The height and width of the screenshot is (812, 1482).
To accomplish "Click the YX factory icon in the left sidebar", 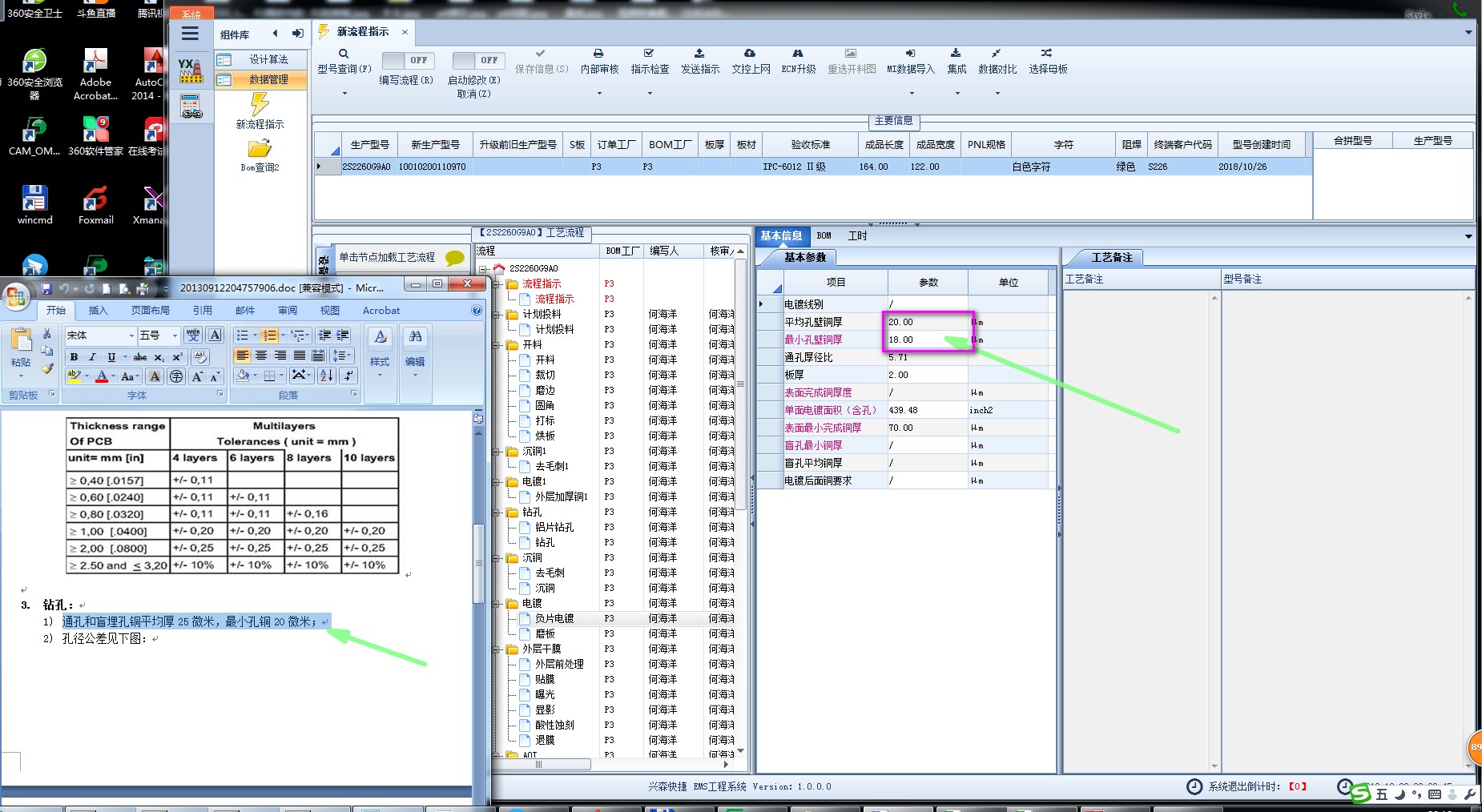I will [x=190, y=70].
